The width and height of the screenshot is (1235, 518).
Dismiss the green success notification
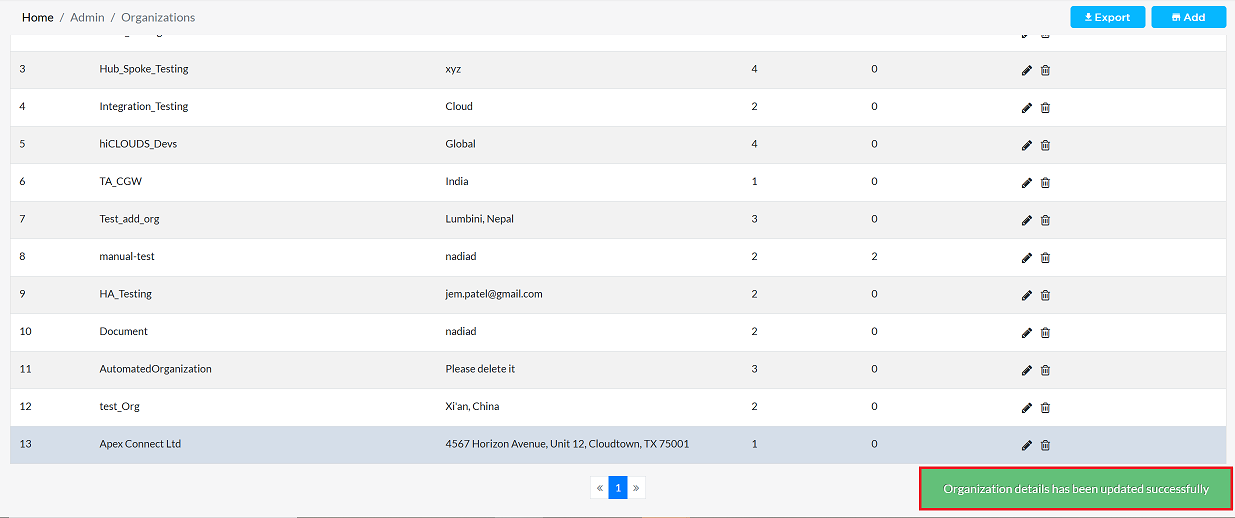coord(1076,489)
